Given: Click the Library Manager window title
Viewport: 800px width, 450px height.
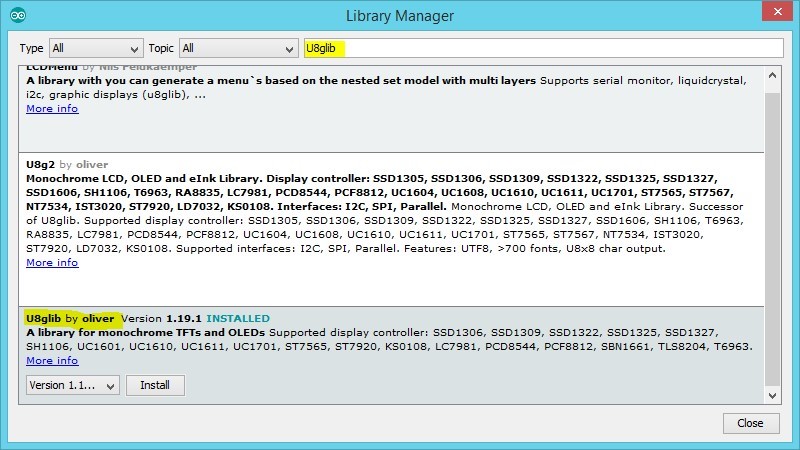Looking at the screenshot, I should point(400,16).
